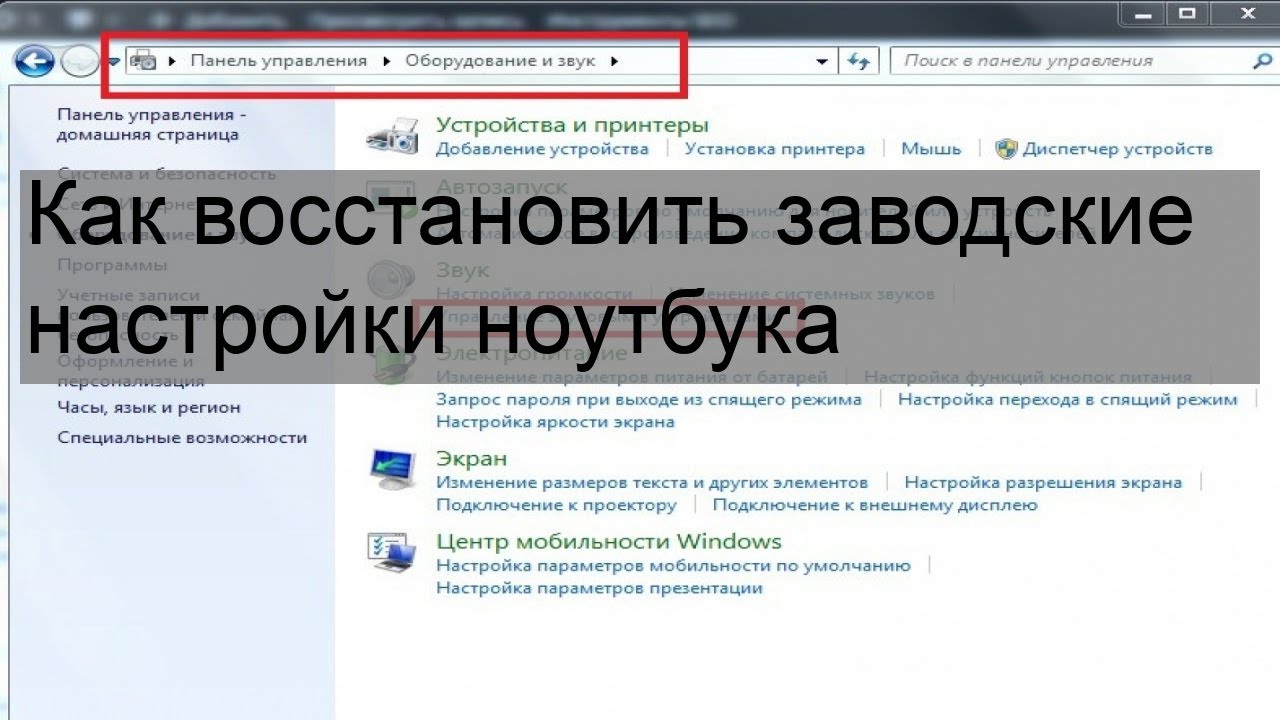The image size is (1280, 720).
Task: Open the Devices and Printers icon
Action: pyautogui.click(x=393, y=135)
